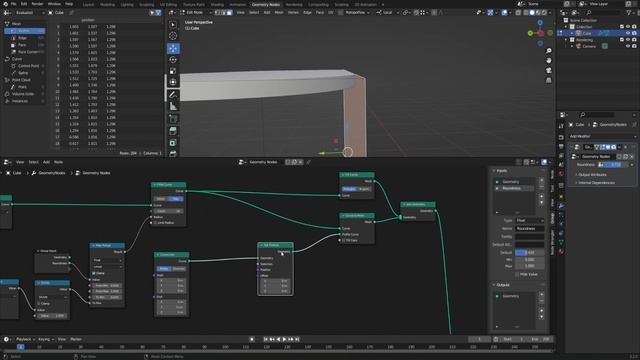Select Control Point under Curve in spreadsheet
The image size is (640, 360).
[x=25, y=66]
